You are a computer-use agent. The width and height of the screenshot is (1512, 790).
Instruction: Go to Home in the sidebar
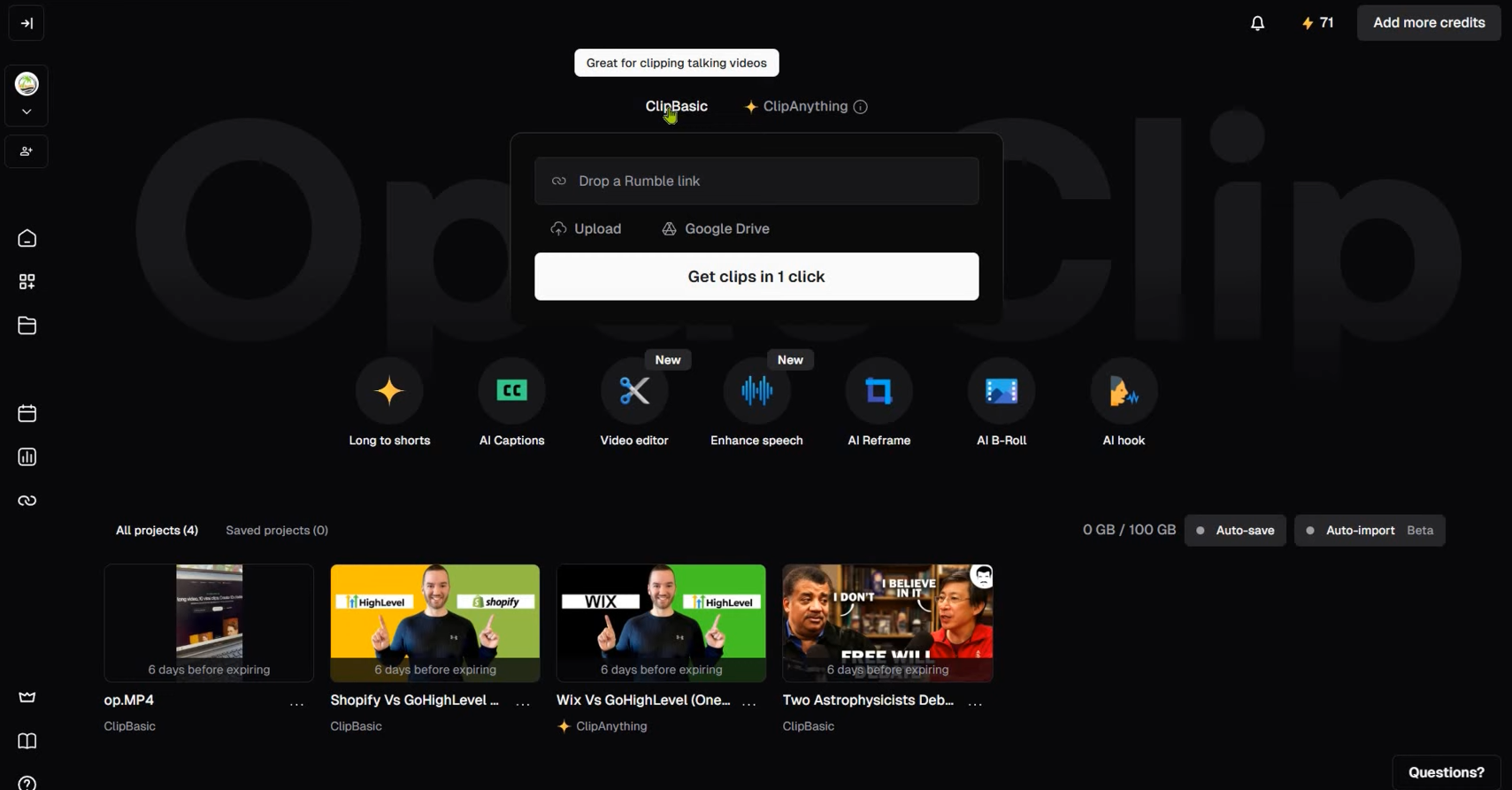point(27,239)
